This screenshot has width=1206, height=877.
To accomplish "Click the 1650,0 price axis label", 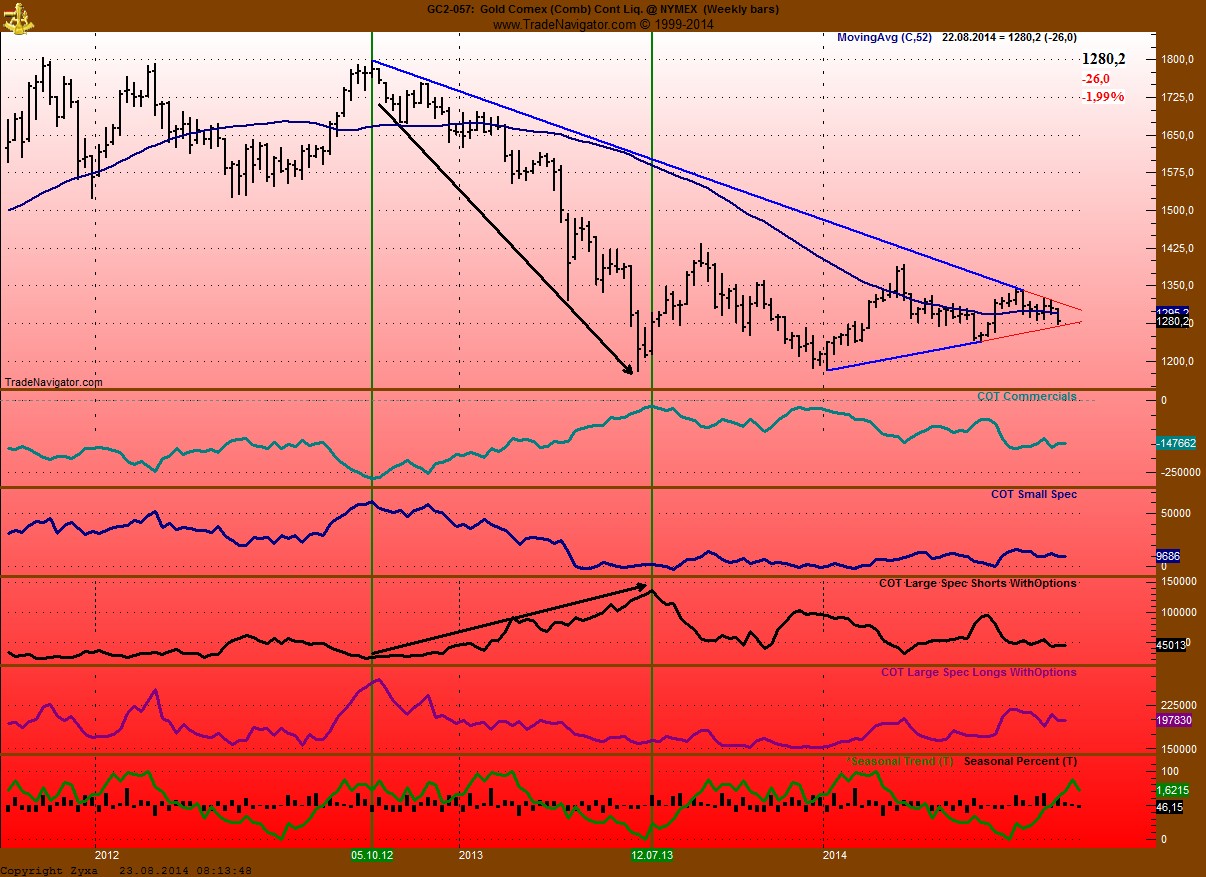I will [1178, 136].
